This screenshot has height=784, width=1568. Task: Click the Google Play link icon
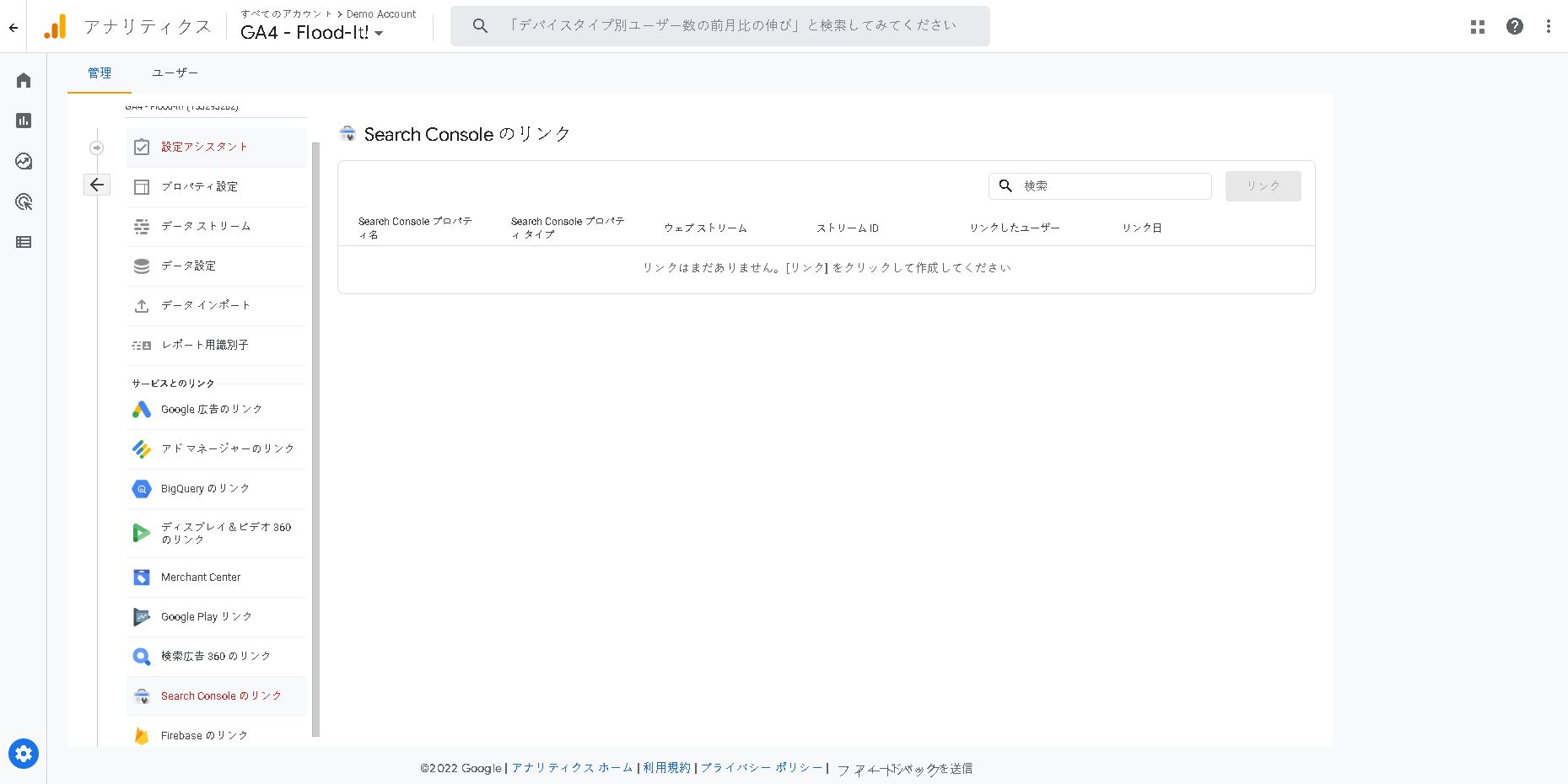pyautogui.click(x=142, y=617)
